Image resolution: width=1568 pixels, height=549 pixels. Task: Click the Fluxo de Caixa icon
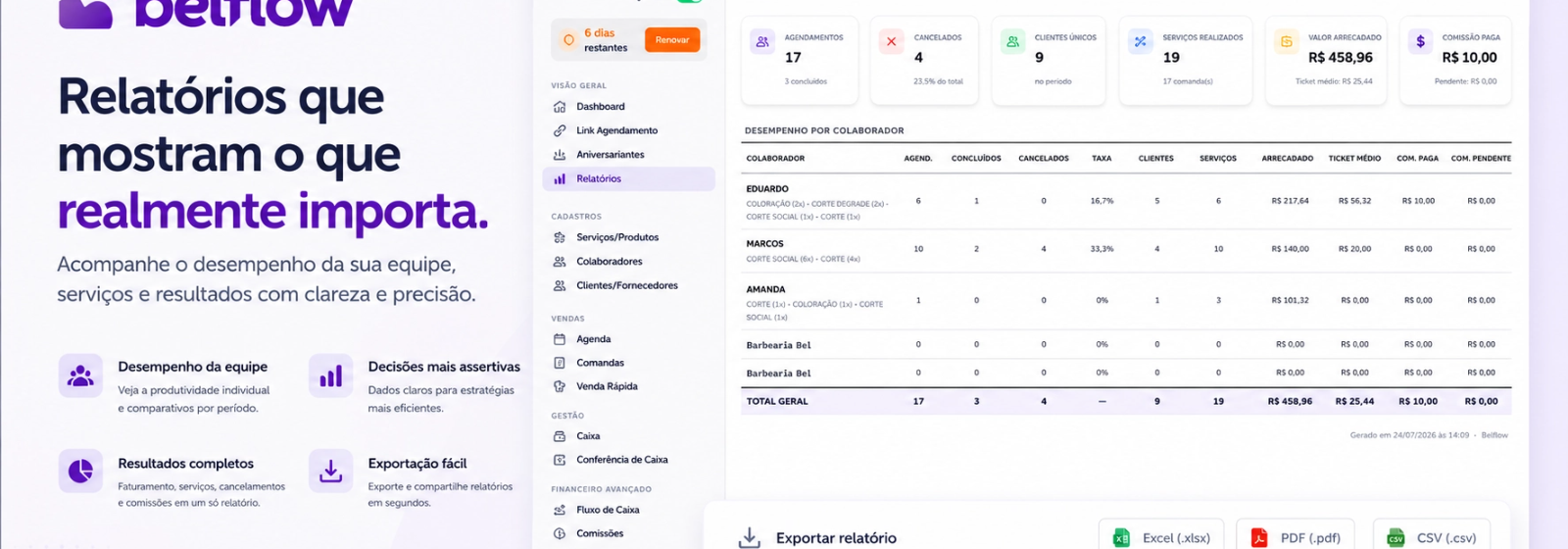560,510
